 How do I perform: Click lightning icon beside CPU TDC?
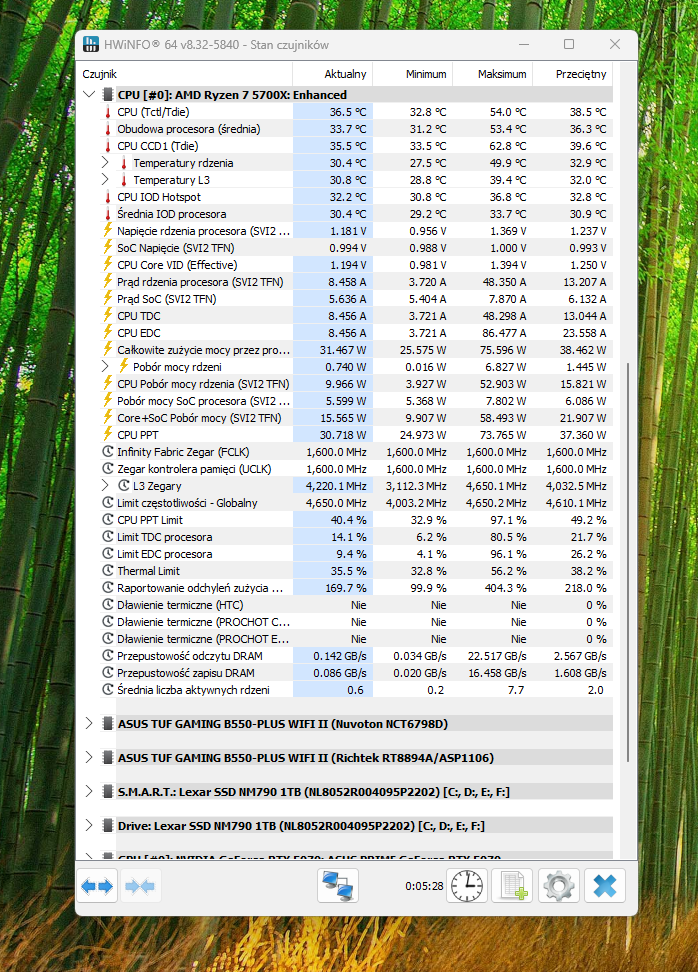click(108, 316)
